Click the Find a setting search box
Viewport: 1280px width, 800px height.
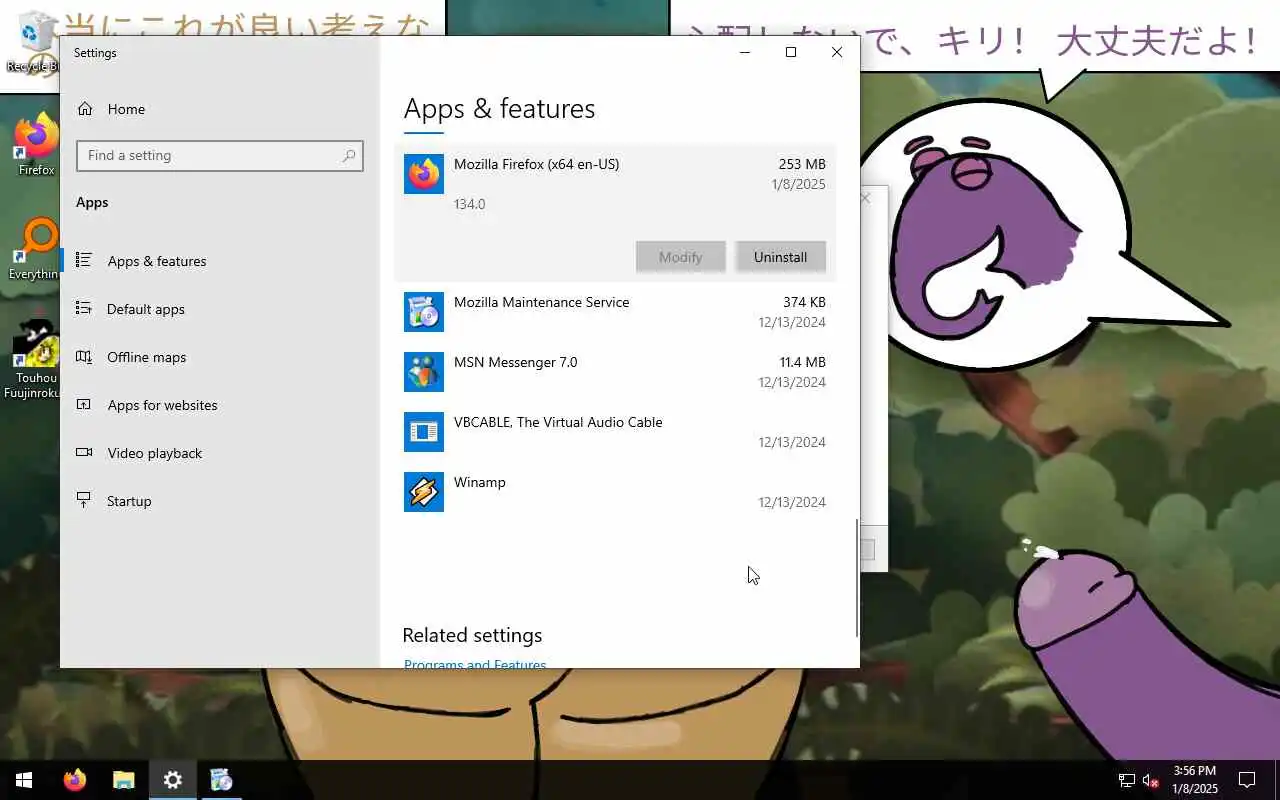coord(219,156)
